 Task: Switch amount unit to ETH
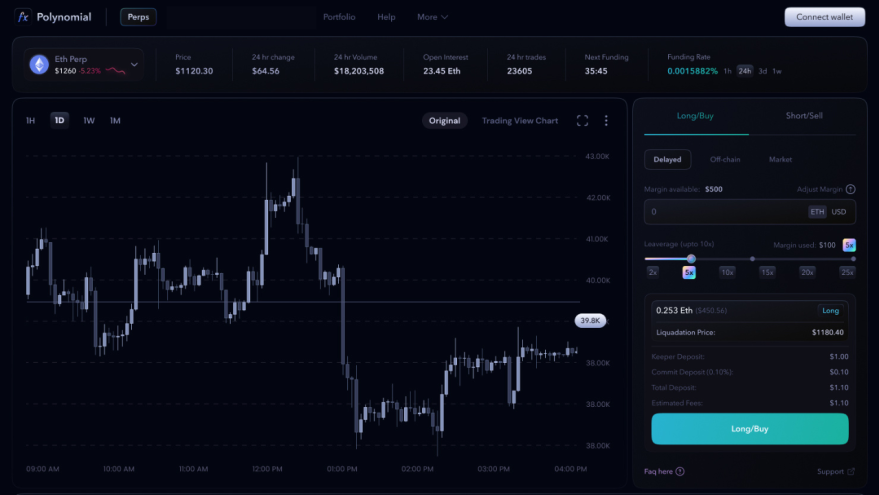pyautogui.click(x=817, y=212)
